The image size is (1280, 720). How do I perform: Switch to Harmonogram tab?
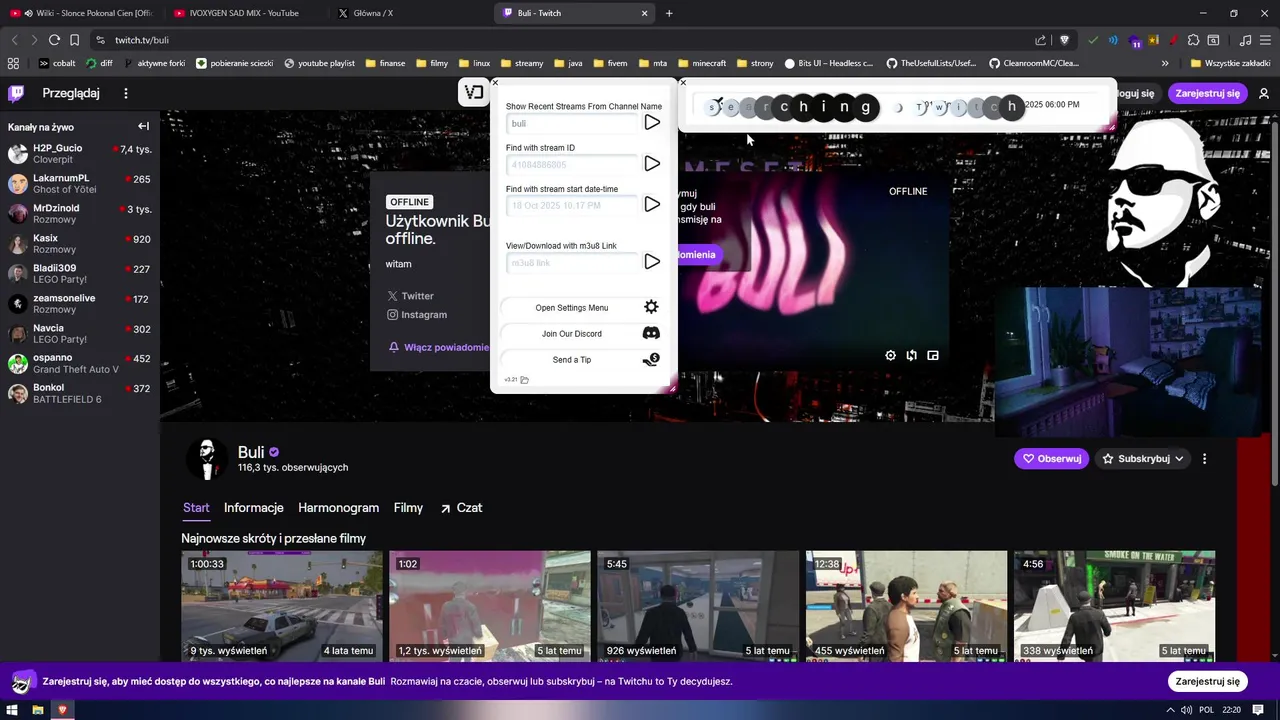[x=338, y=508]
